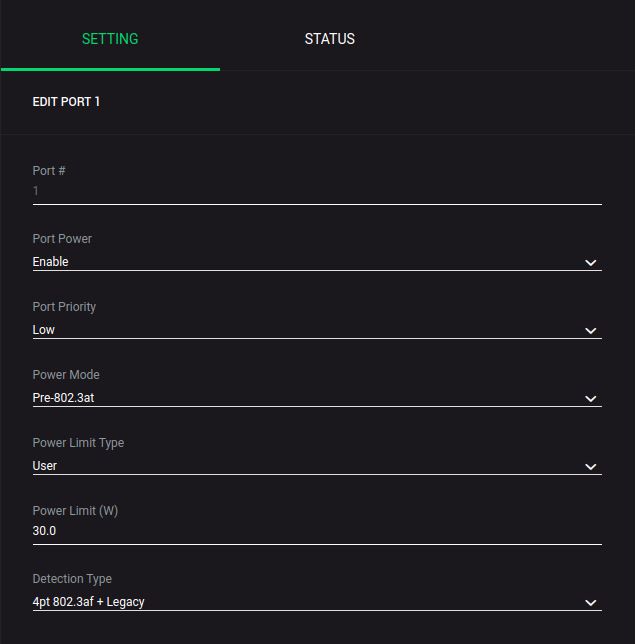Click the Port Power label
The width and height of the screenshot is (635, 644).
62,239
